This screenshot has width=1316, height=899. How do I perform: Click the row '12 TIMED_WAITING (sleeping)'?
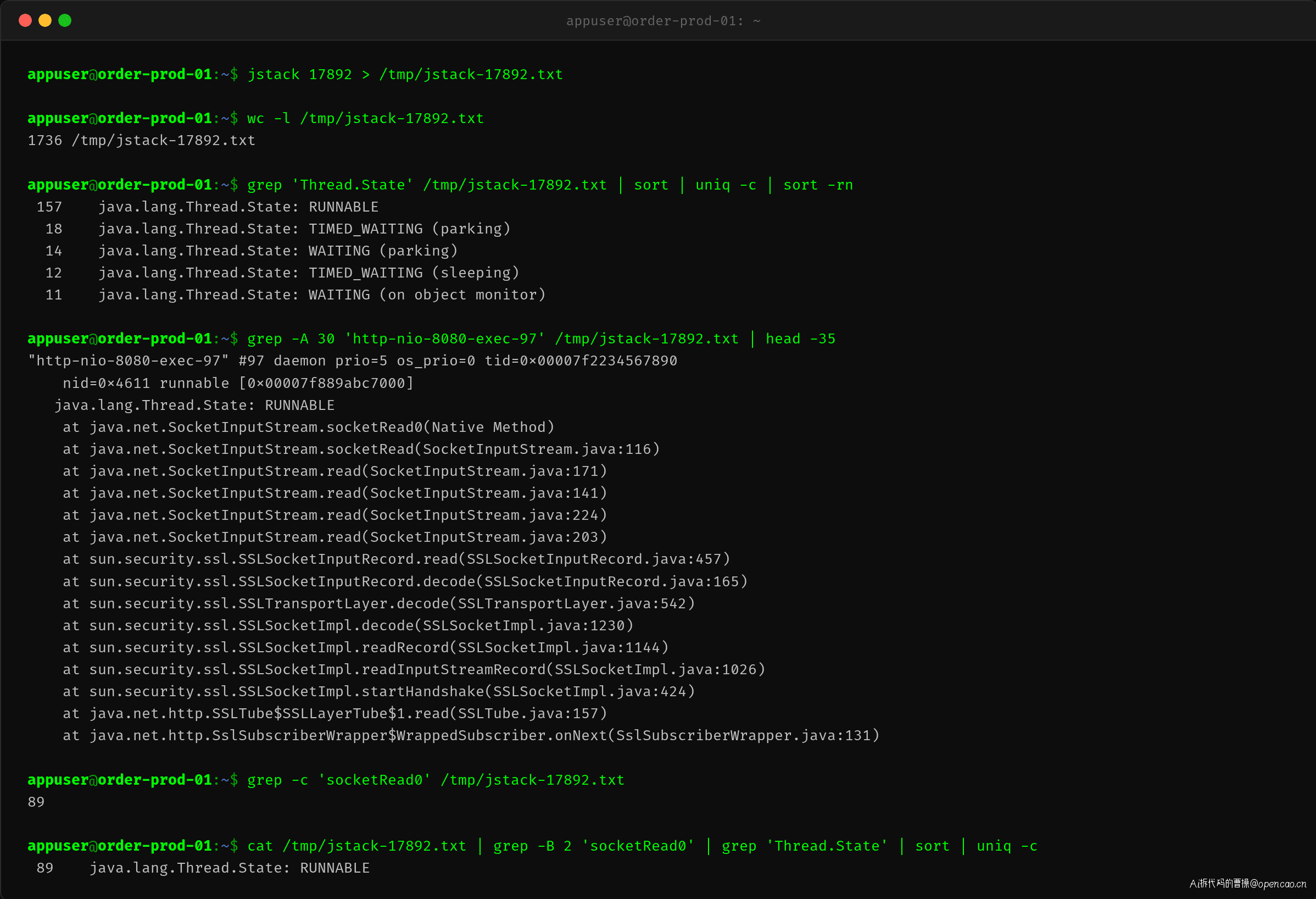pos(282,273)
